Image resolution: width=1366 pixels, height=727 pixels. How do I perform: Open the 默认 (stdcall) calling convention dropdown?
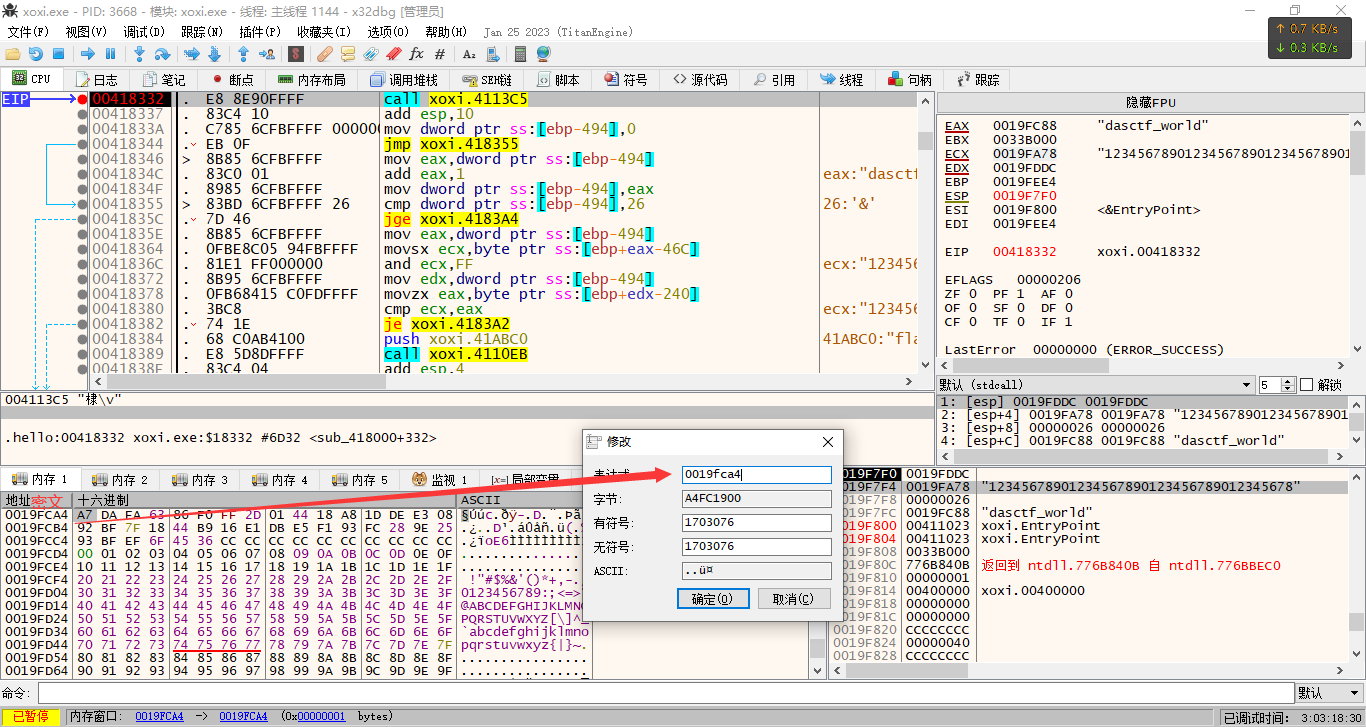pos(1246,385)
